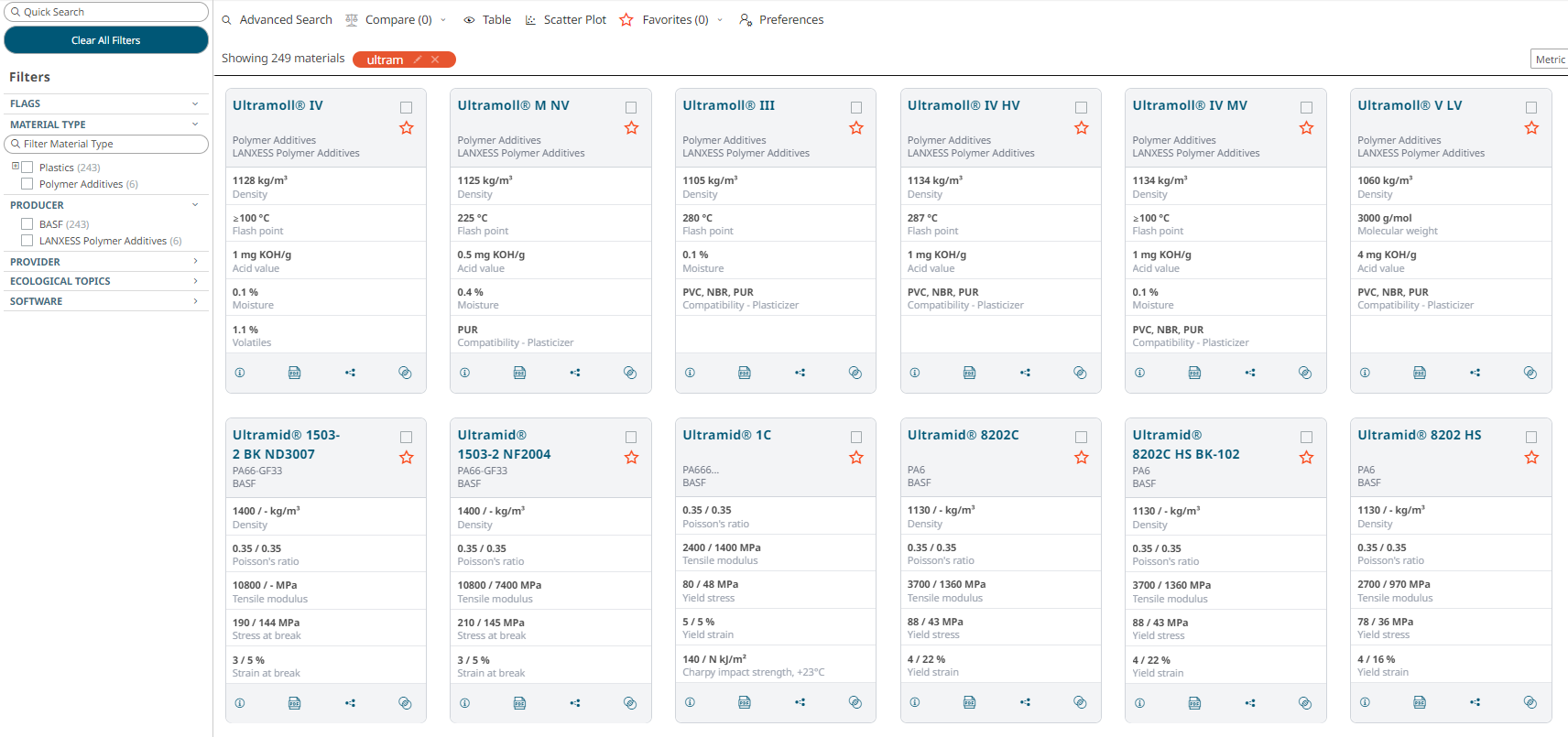Collapse the PRODUCER filter section
The width and height of the screenshot is (1568, 737).
(195, 205)
